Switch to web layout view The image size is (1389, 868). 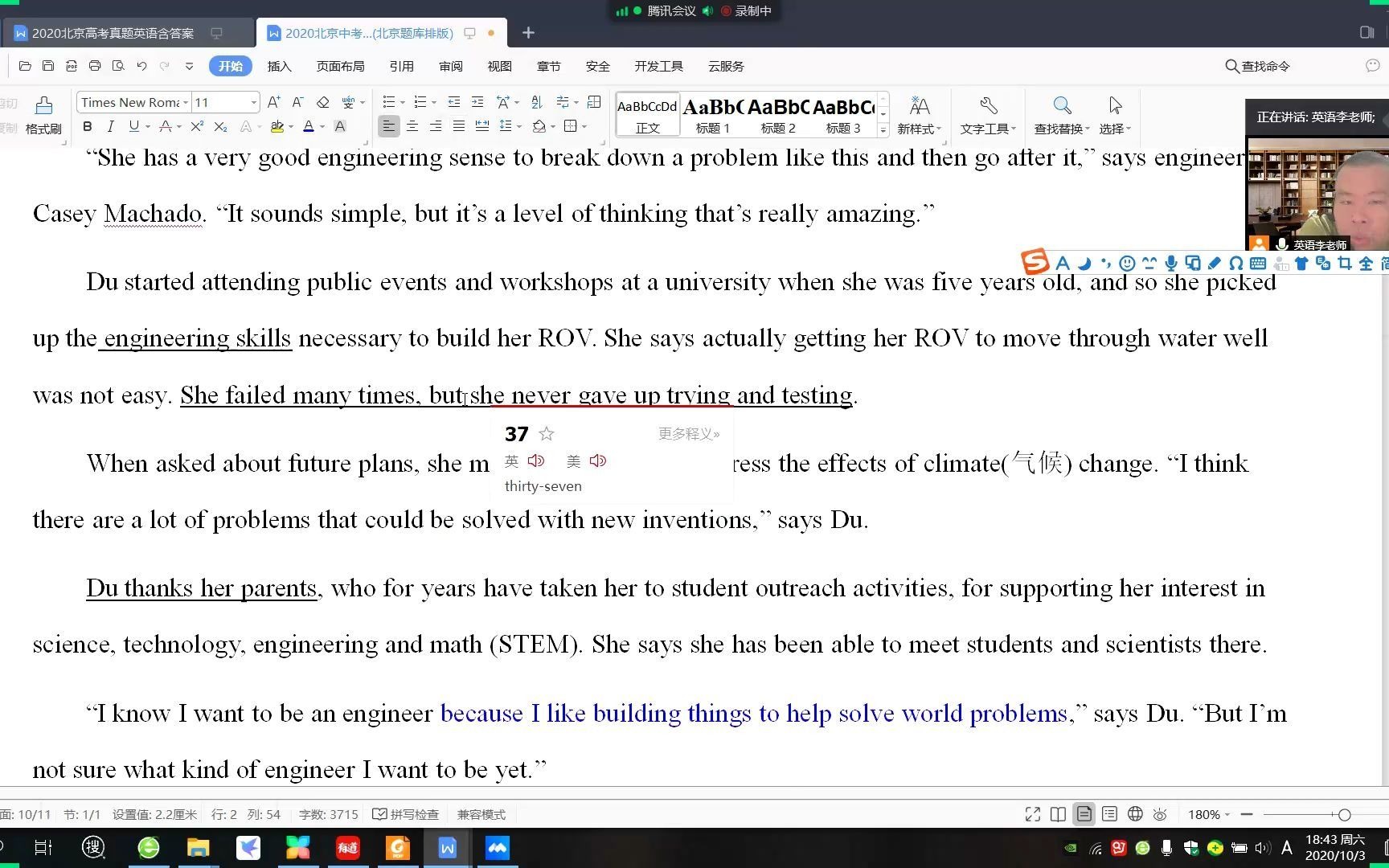[x=1135, y=814]
